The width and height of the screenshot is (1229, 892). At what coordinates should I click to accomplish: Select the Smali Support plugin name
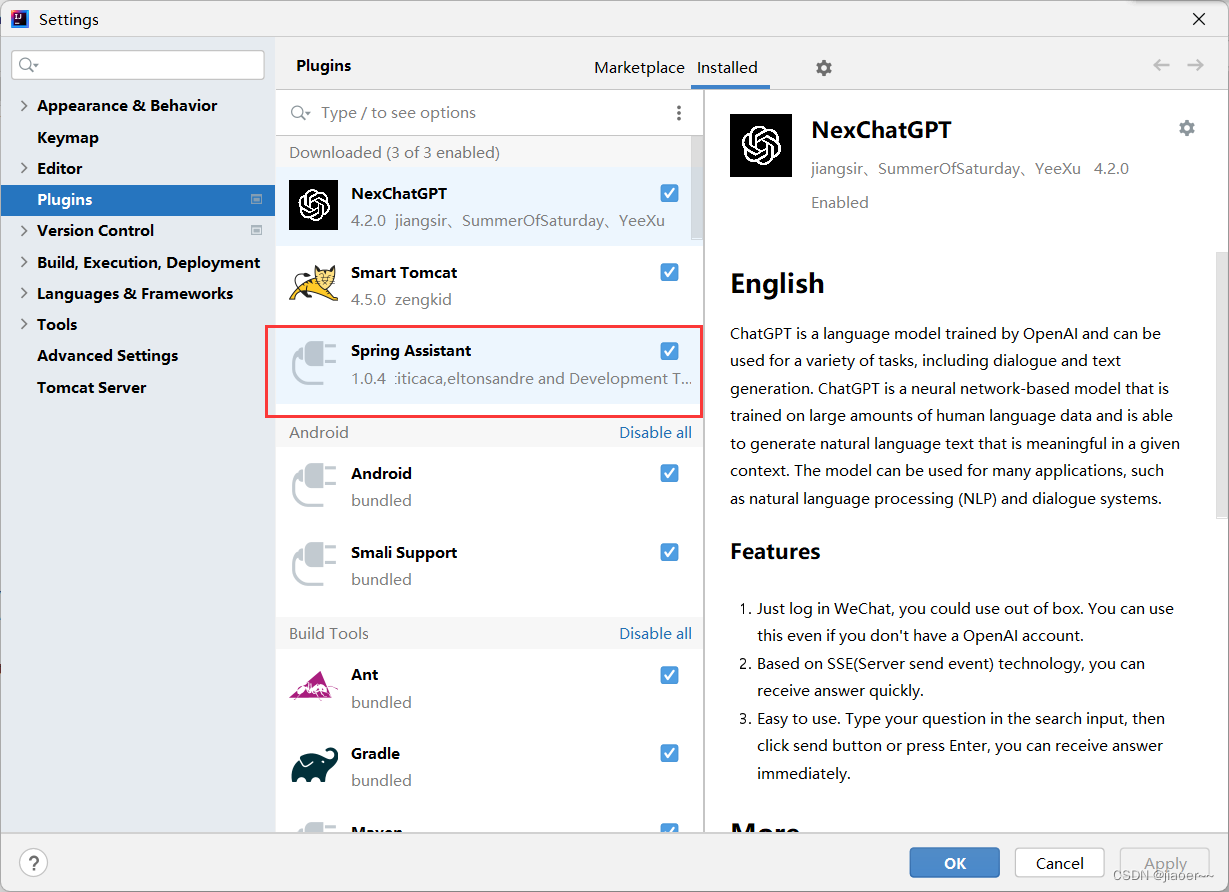tap(404, 552)
